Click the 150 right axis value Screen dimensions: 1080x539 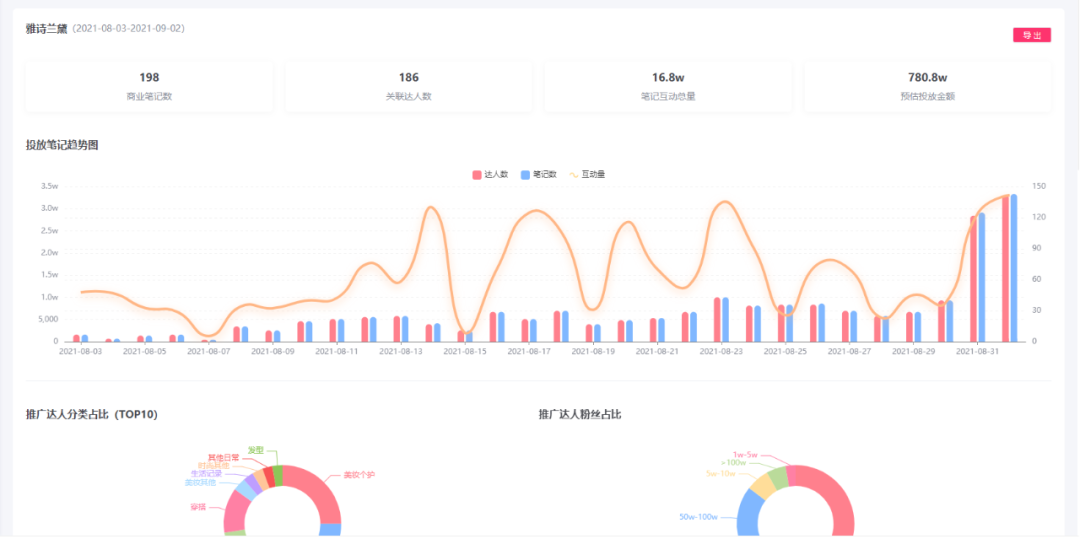(1039, 186)
